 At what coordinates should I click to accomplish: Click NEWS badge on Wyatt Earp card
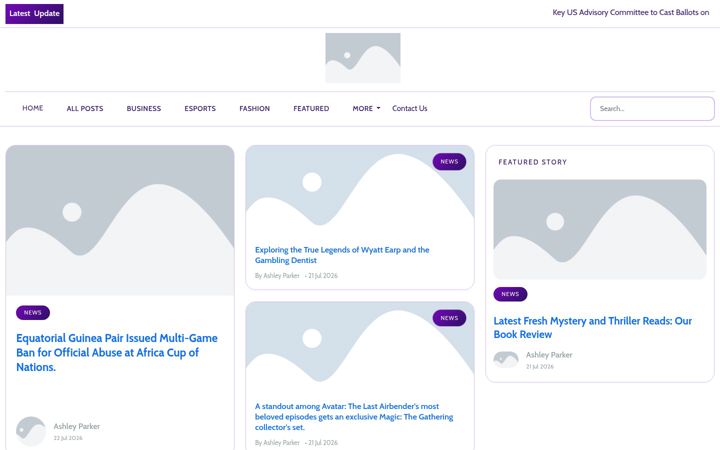click(x=449, y=162)
